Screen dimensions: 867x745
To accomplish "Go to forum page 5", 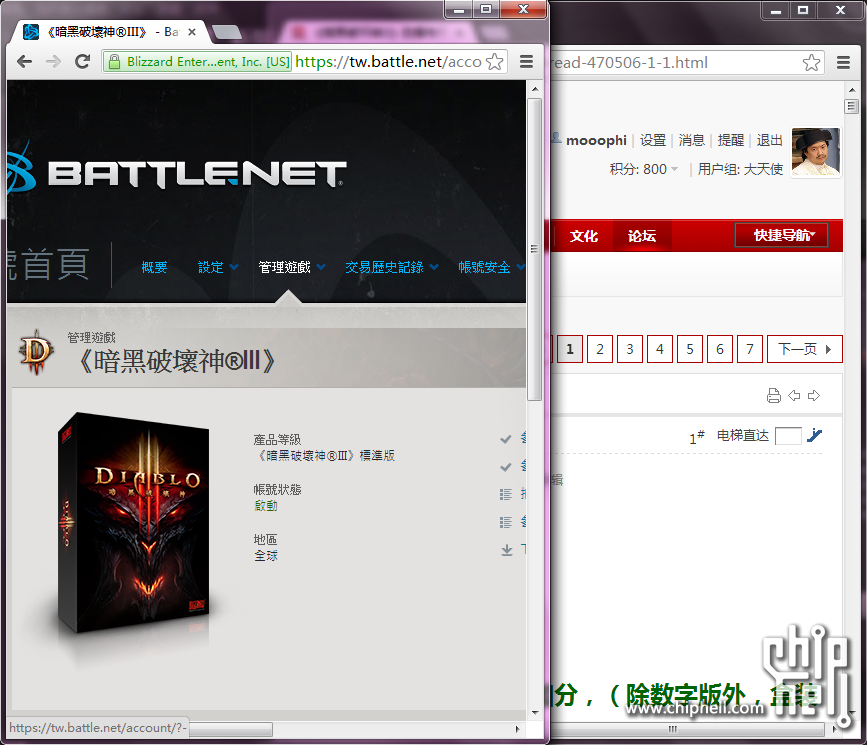I will tap(690, 349).
